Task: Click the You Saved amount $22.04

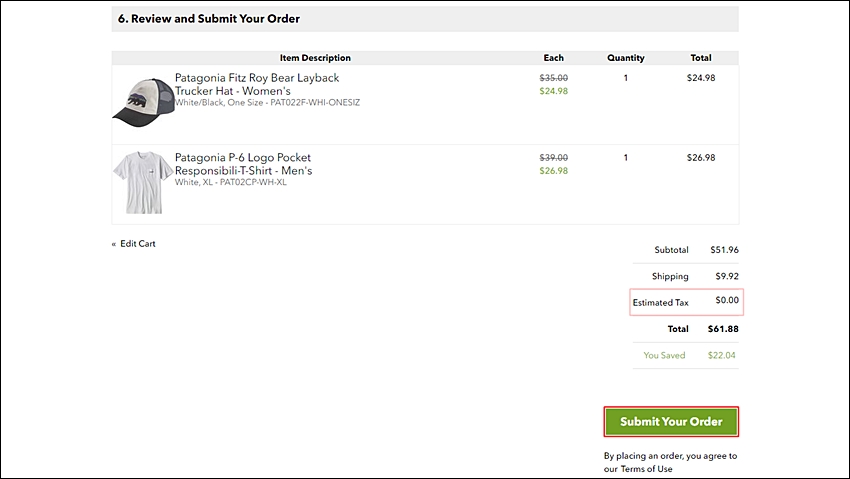Action: click(x=722, y=355)
